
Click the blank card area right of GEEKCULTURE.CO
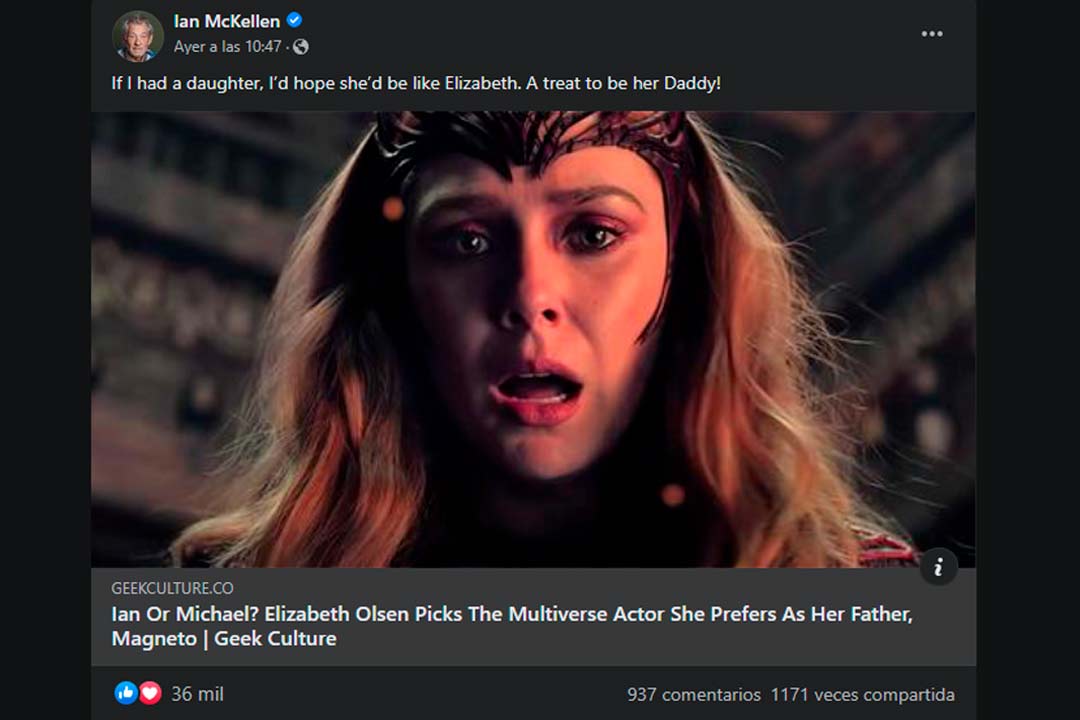click(600, 588)
